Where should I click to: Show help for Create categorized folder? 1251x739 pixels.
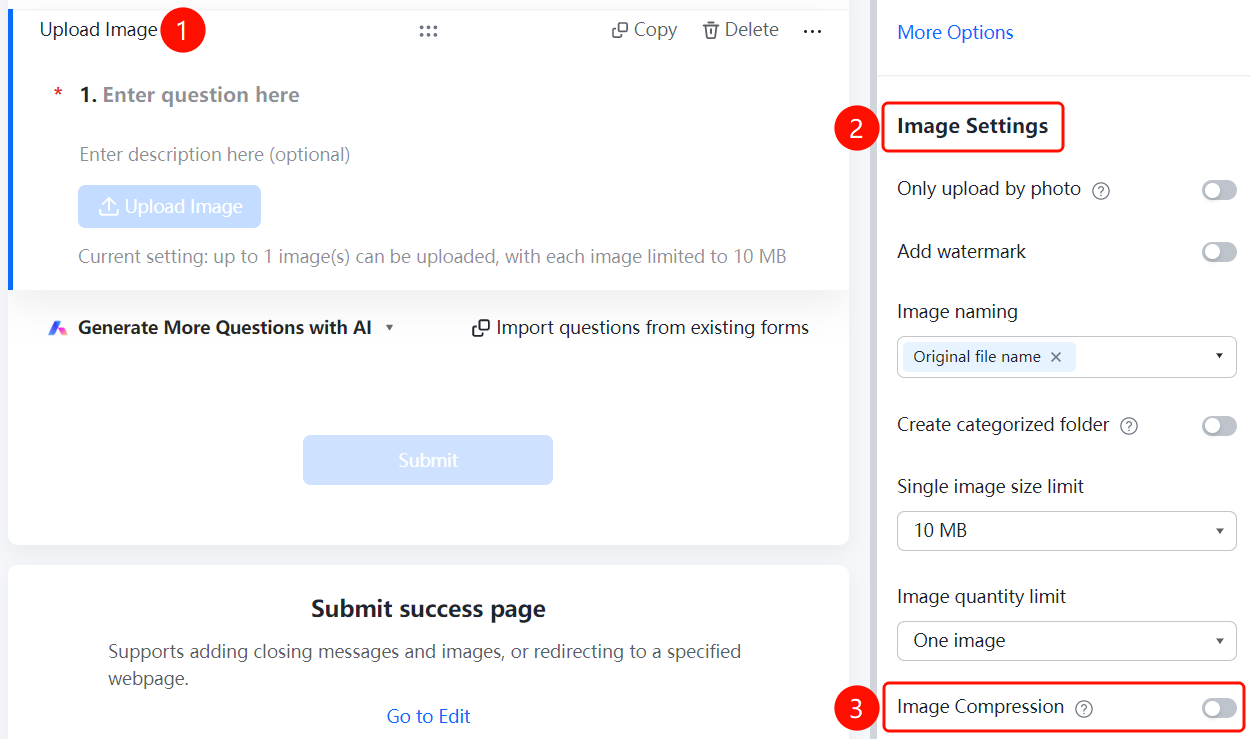pos(1129,426)
